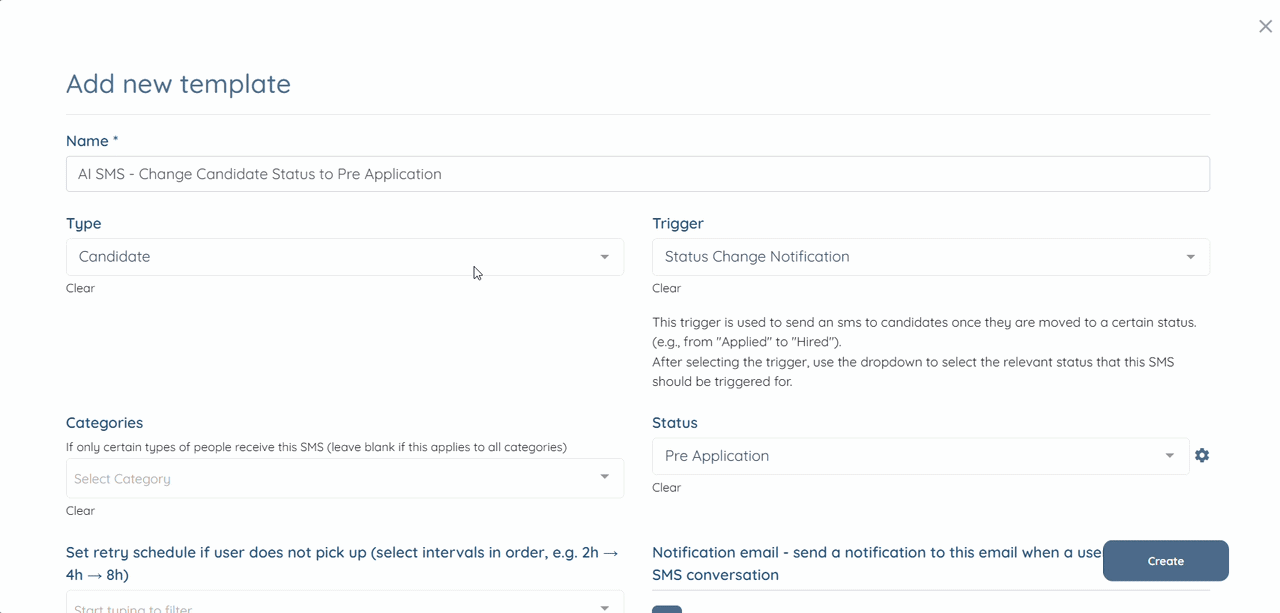Screen dimensions: 1280x613
Task: Click the button below Notification email text
Action: coord(667,609)
